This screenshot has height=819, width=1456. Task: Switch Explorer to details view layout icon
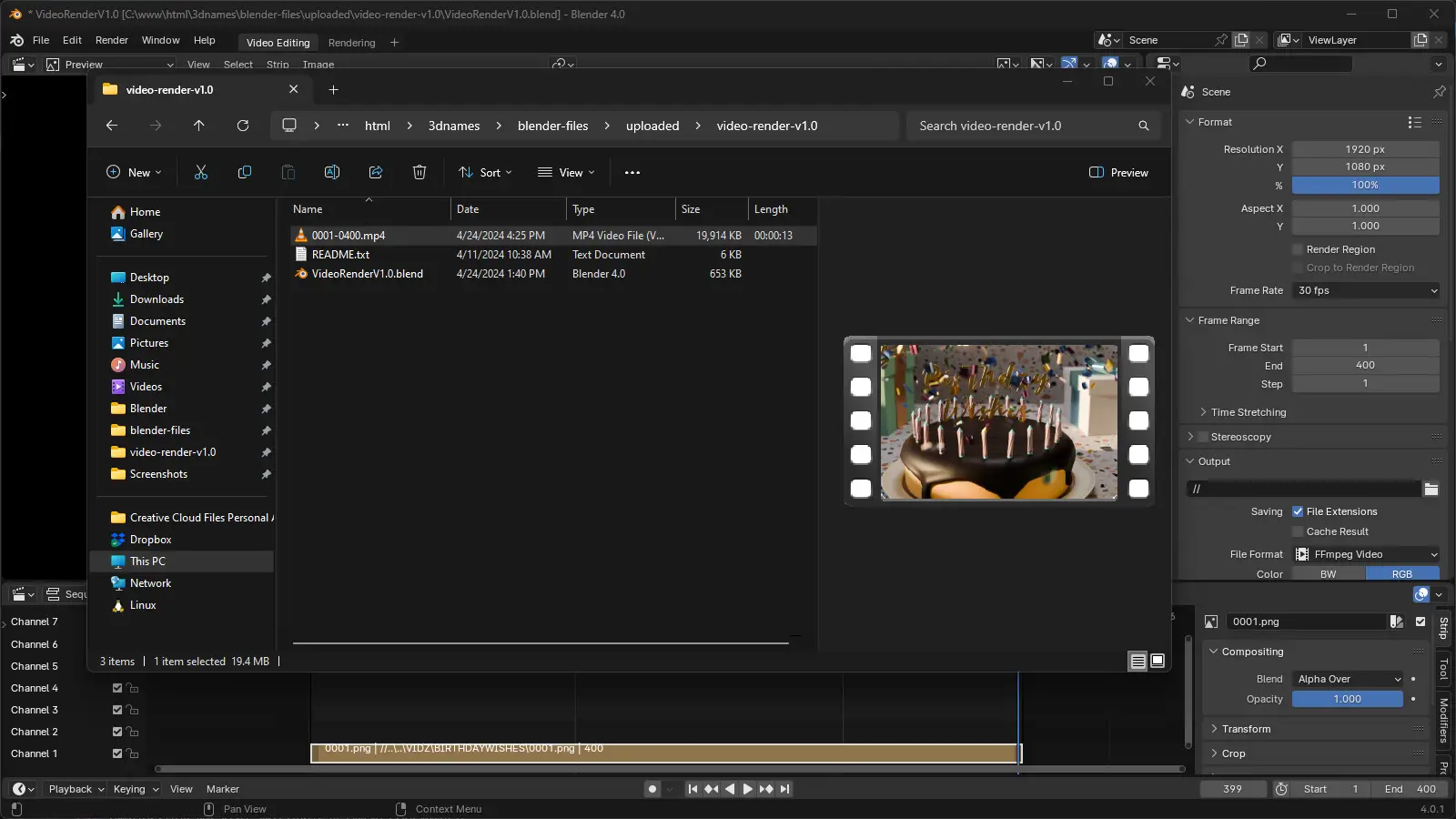pos(1137,662)
